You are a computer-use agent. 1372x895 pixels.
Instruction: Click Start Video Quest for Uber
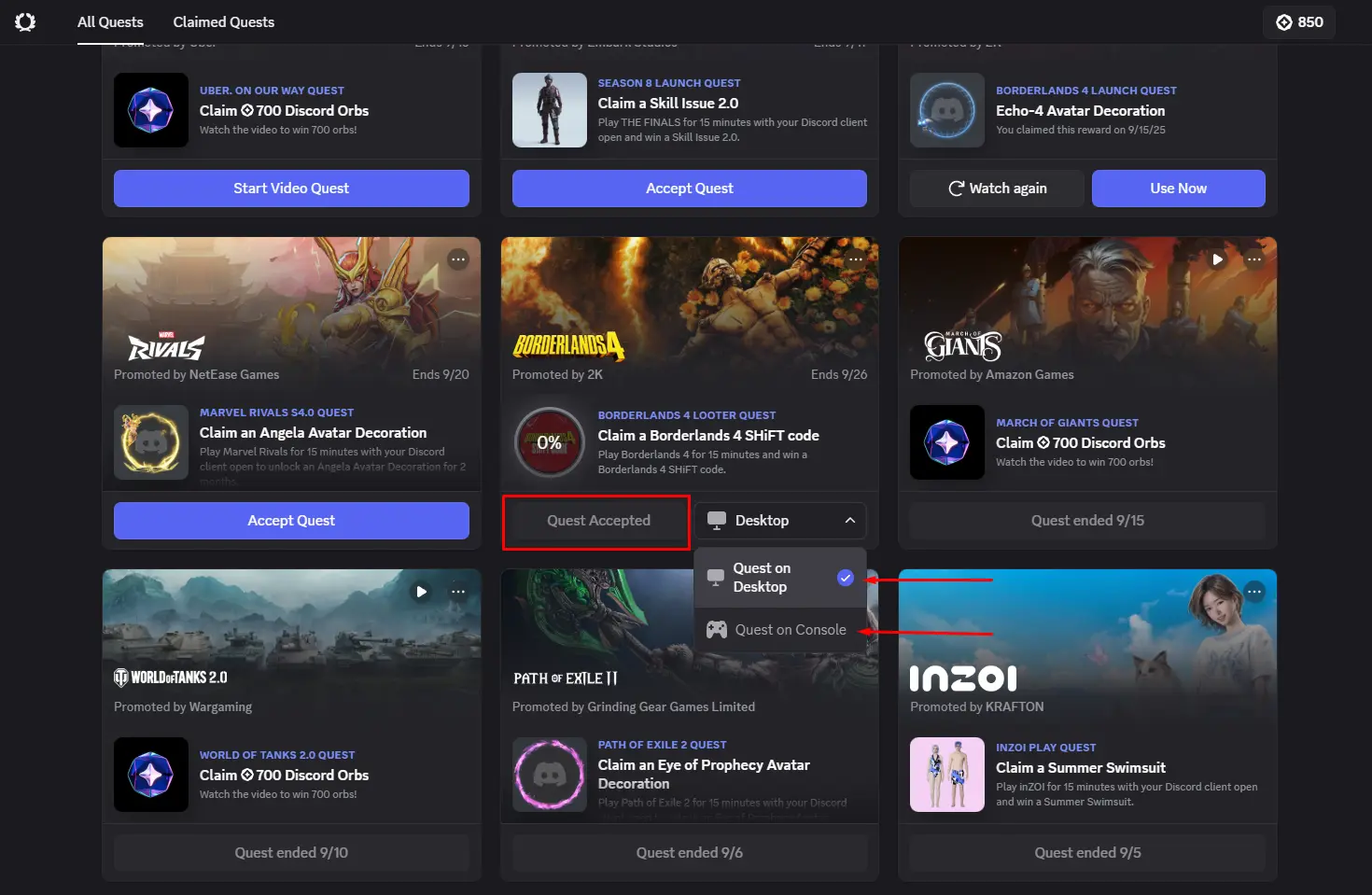coord(291,189)
